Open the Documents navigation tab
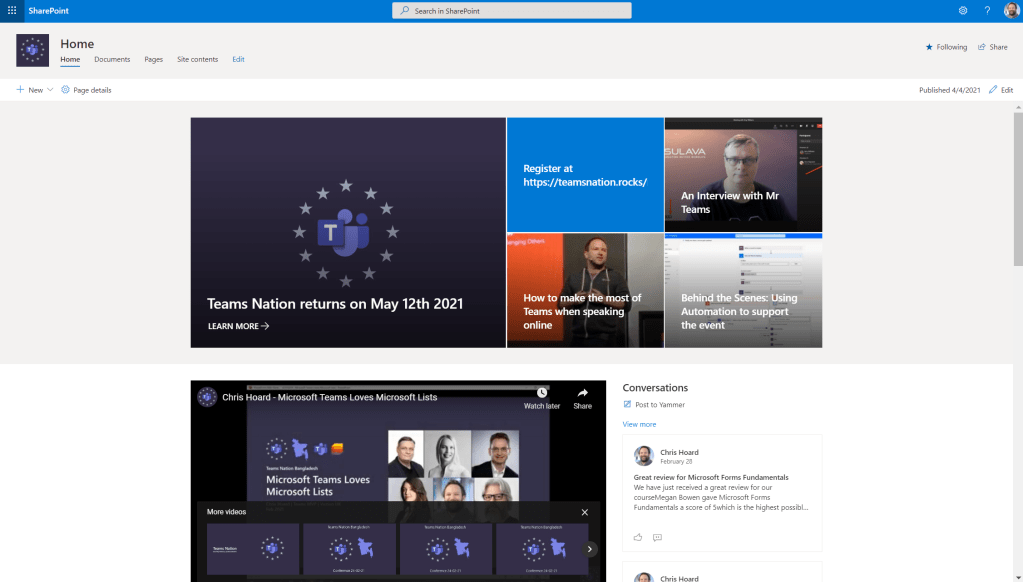 pos(112,59)
